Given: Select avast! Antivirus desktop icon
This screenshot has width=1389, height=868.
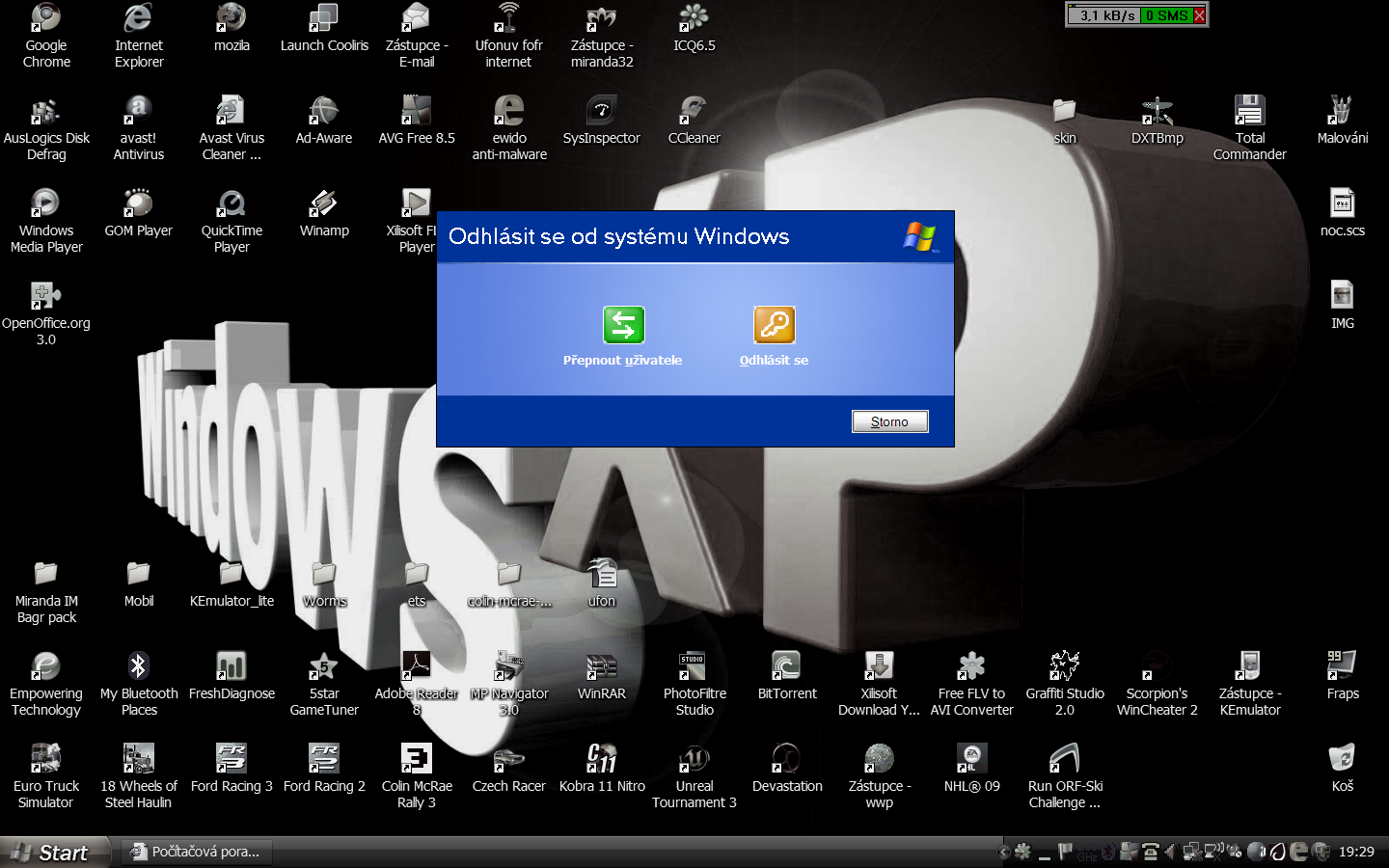Looking at the screenshot, I should pyautogui.click(x=139, y=111).
